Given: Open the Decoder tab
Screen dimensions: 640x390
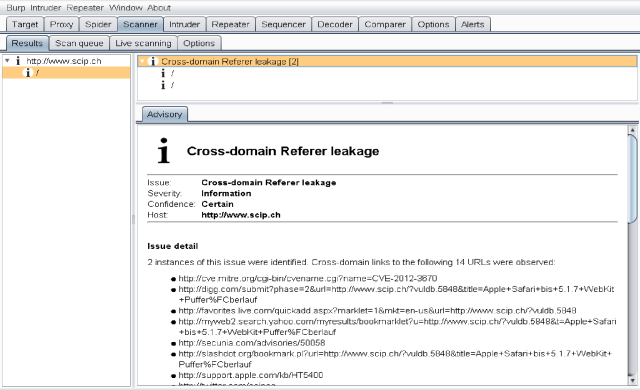Looking at the screenshot, I should [x=335, y=24].
